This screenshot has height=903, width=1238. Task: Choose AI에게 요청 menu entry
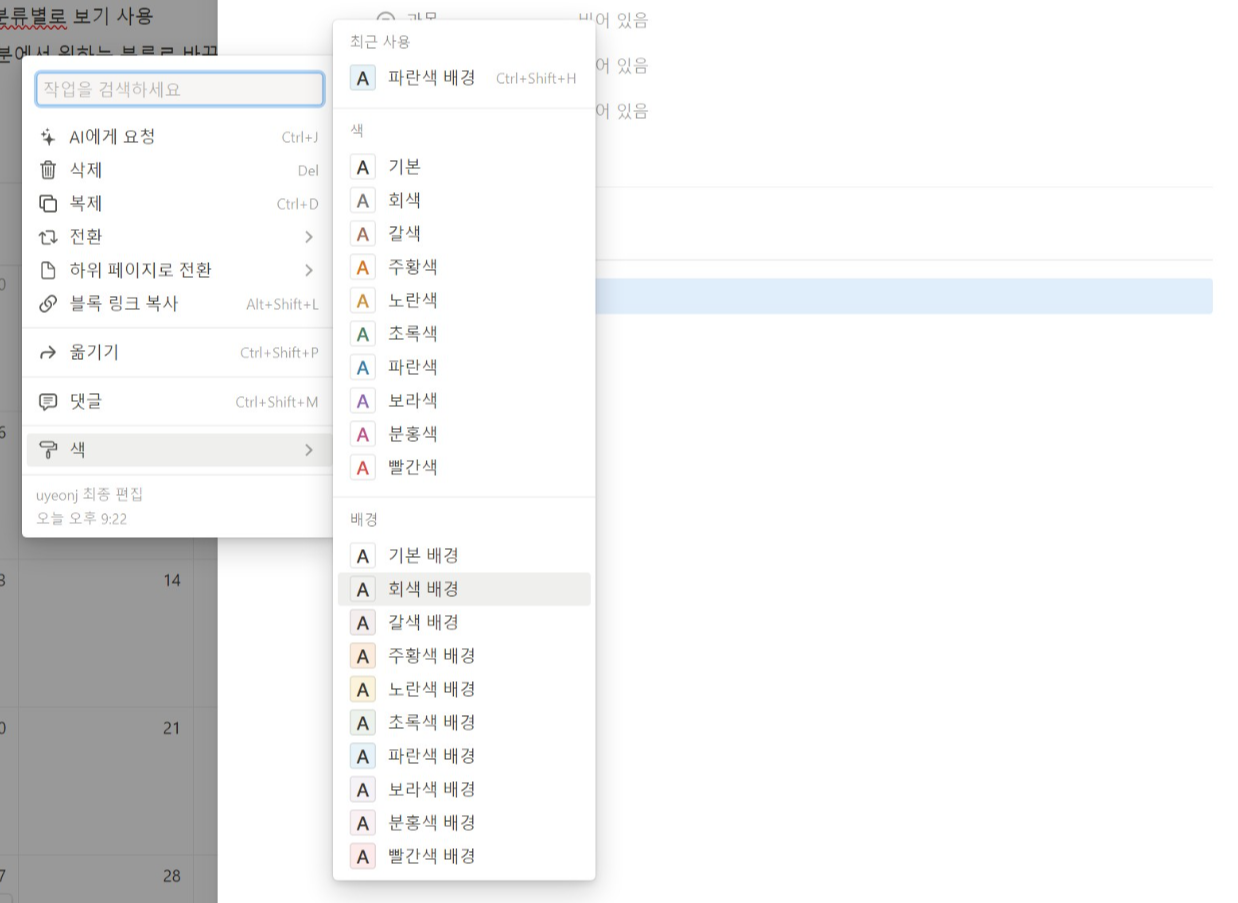coord(179,137)
